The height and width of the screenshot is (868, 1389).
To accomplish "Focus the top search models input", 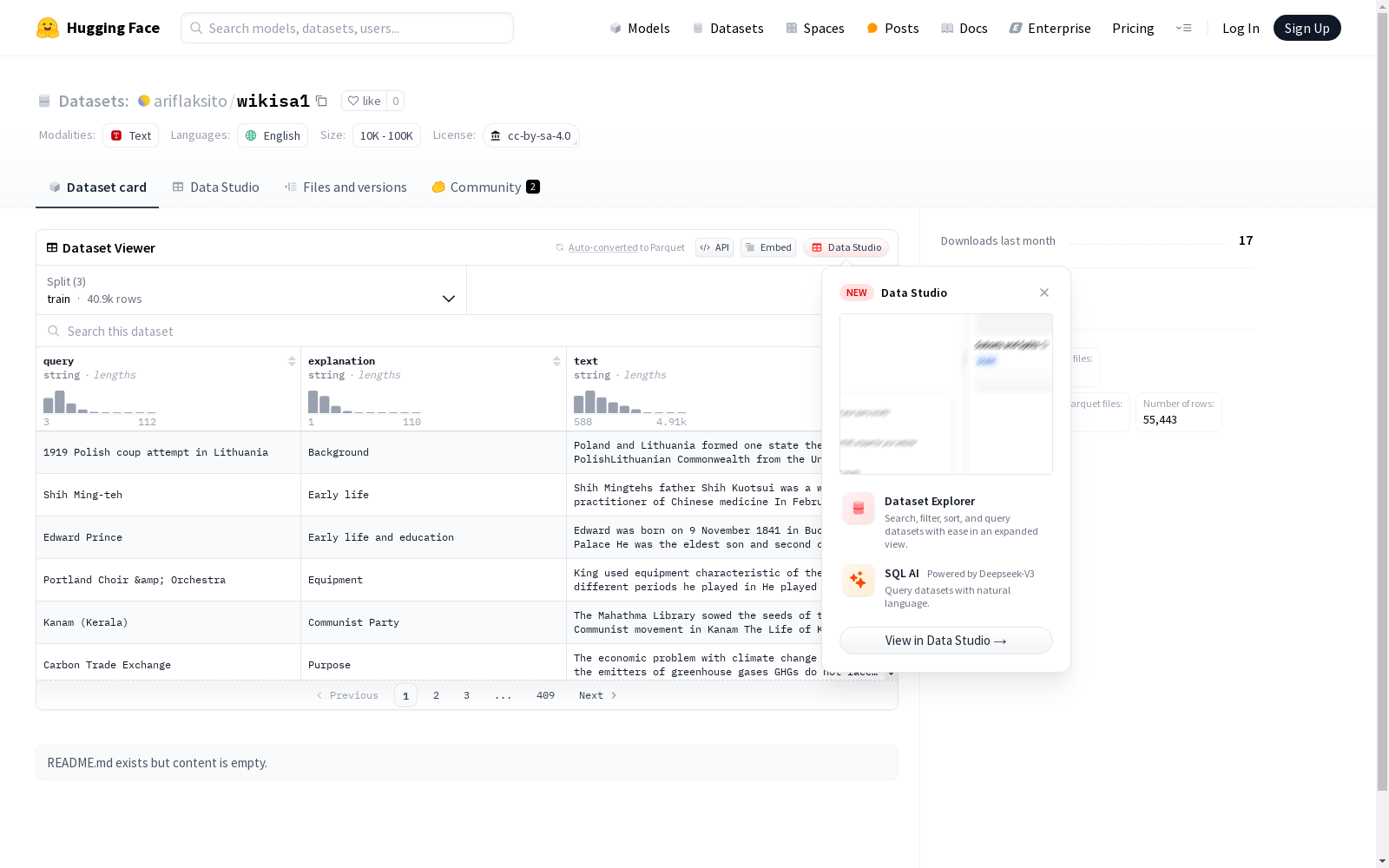I will (x=347, y=28).
